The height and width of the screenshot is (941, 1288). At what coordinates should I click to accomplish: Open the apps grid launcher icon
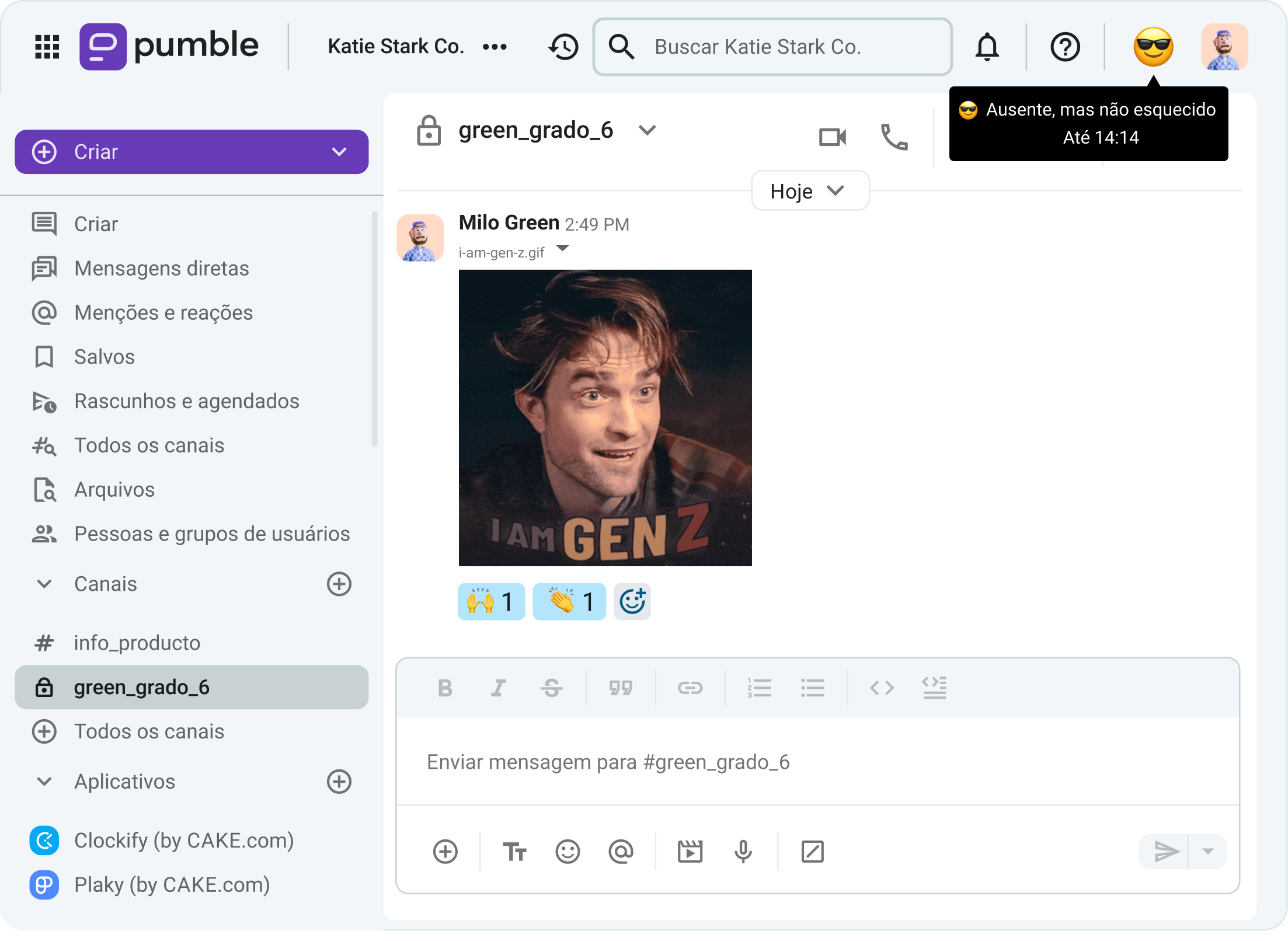coord(47,47)
